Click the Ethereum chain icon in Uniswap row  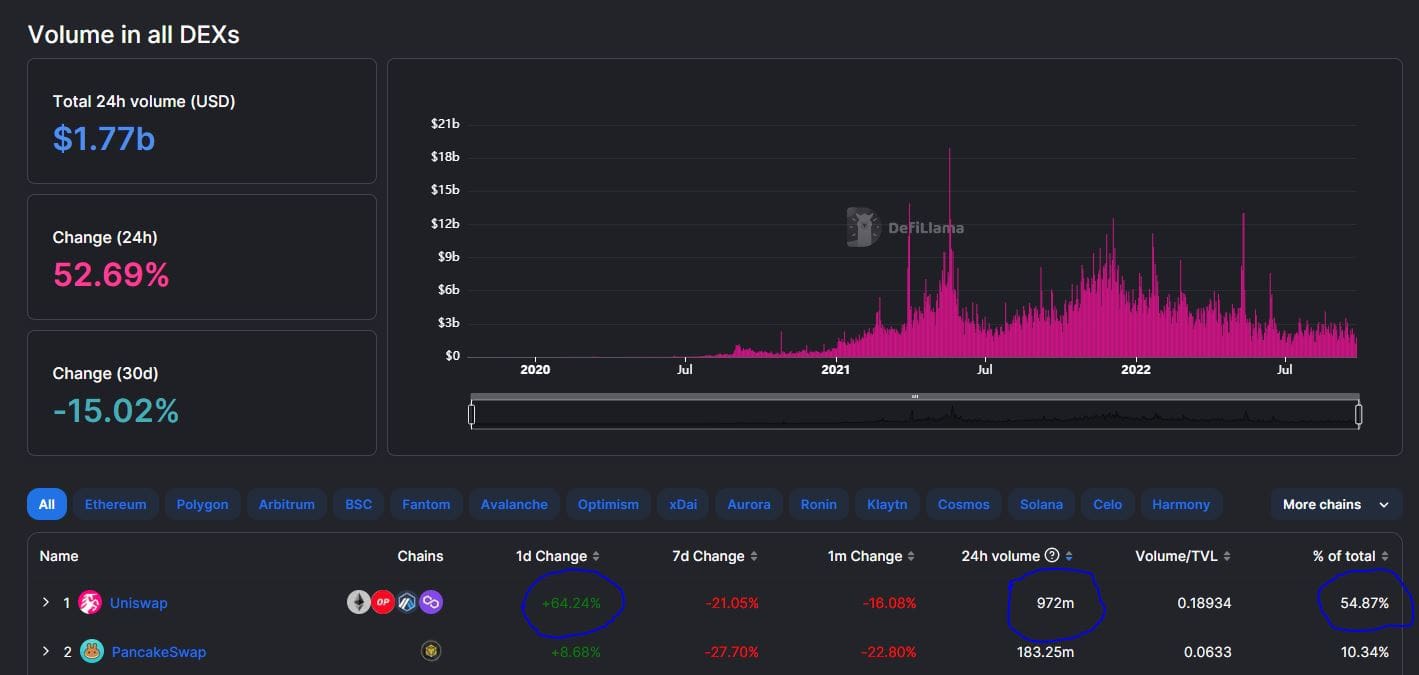pos(358,602)
